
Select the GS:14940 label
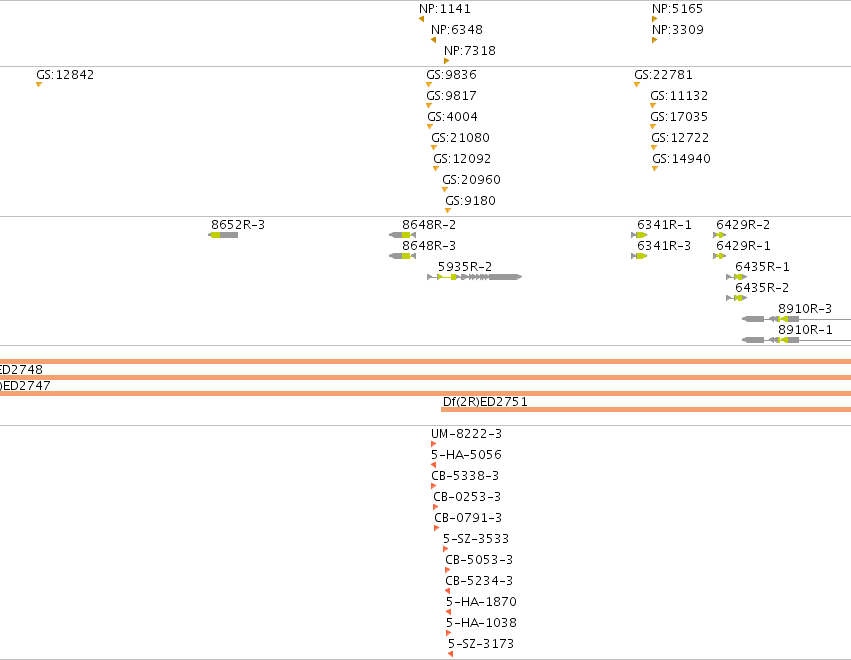pos(681,158)
